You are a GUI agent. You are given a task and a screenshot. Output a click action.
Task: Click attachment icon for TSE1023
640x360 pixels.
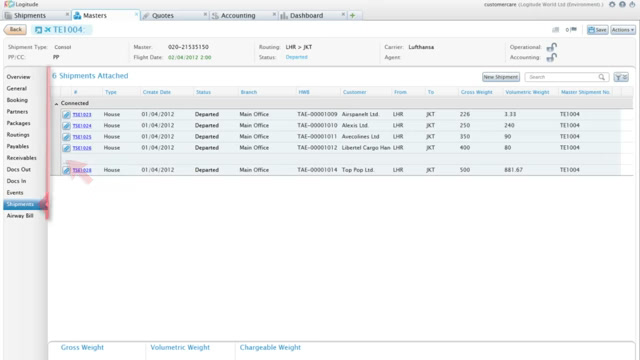[67, 115]
